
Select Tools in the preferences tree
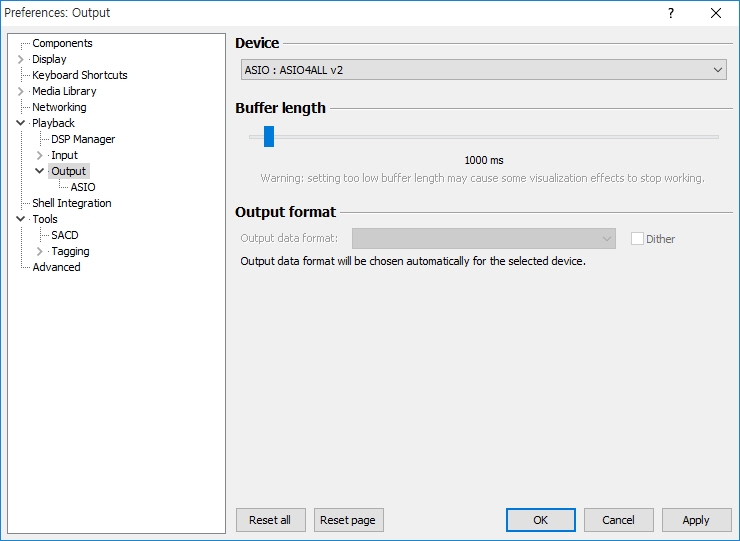[x=44, y=219]
